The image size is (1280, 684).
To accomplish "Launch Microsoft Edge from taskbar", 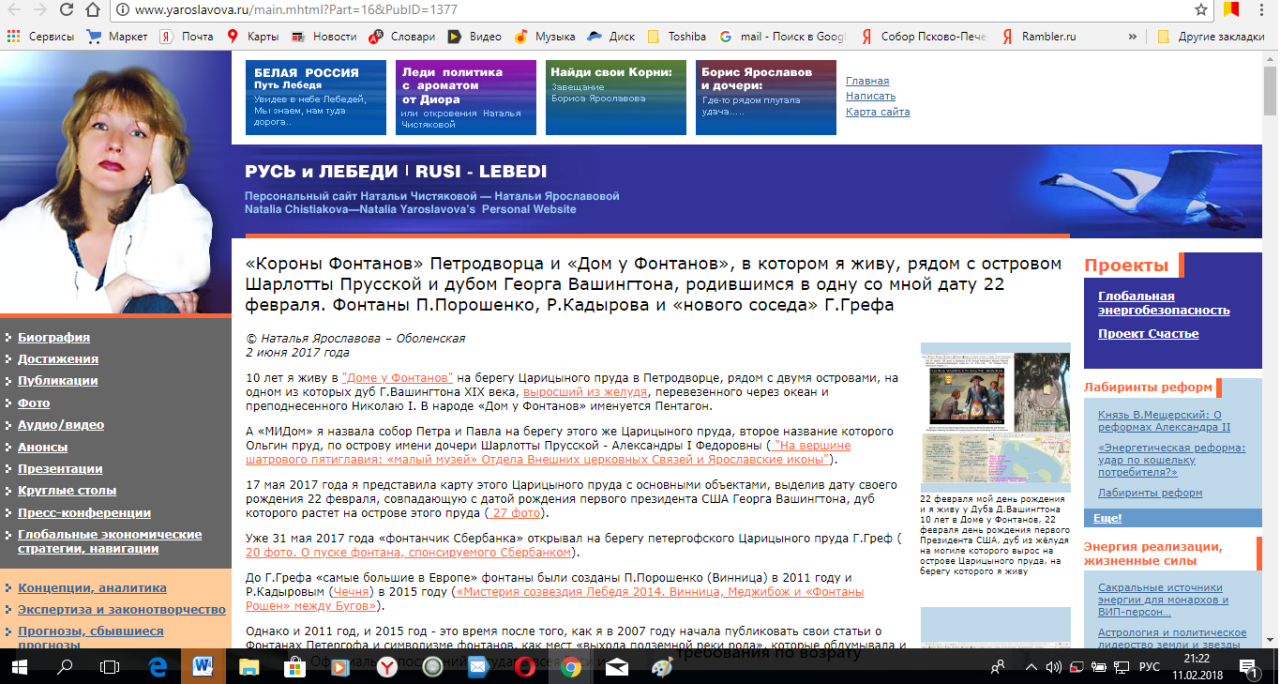I will pos(157,666).
